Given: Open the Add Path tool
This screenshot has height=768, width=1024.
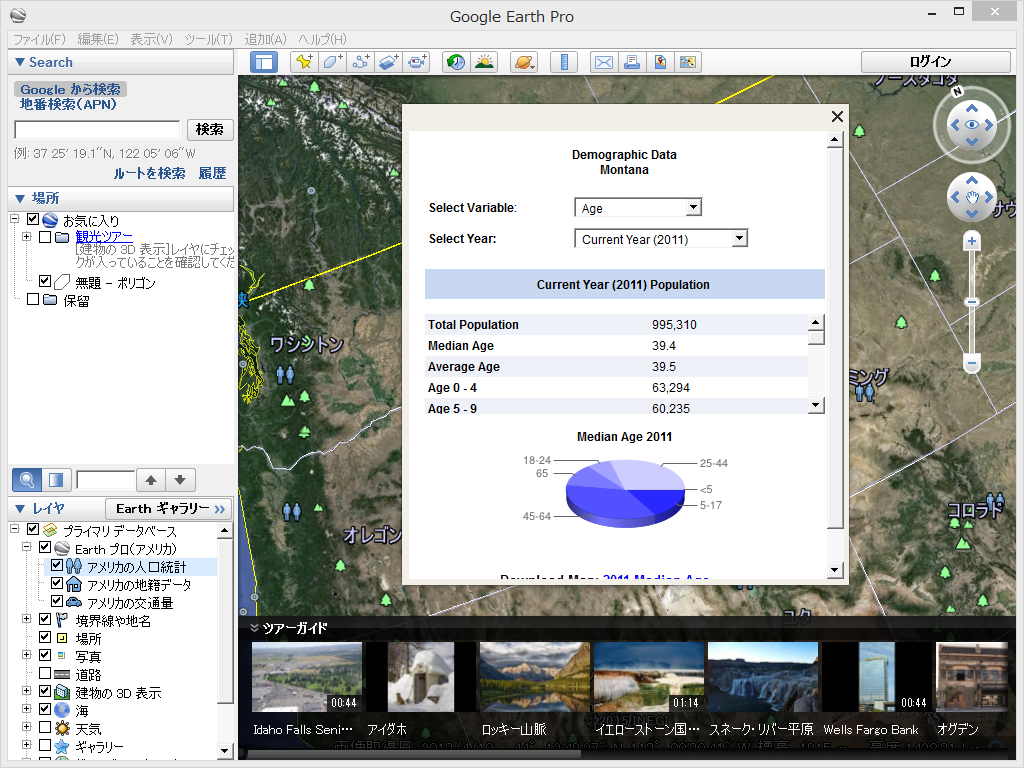Looking at the screenshot, I should pos(362,61).
